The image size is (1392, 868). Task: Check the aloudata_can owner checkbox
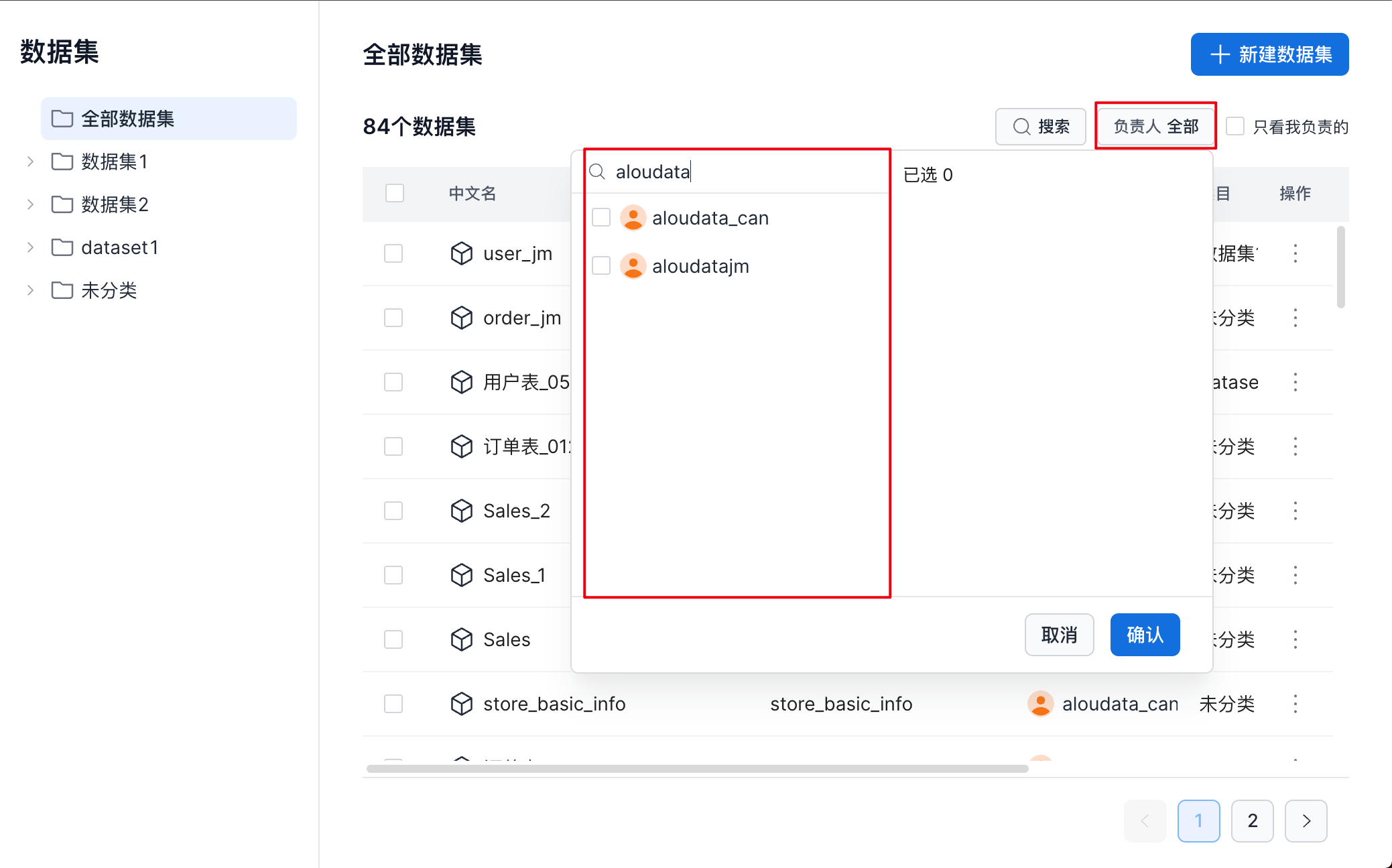[x=601, y=218]
